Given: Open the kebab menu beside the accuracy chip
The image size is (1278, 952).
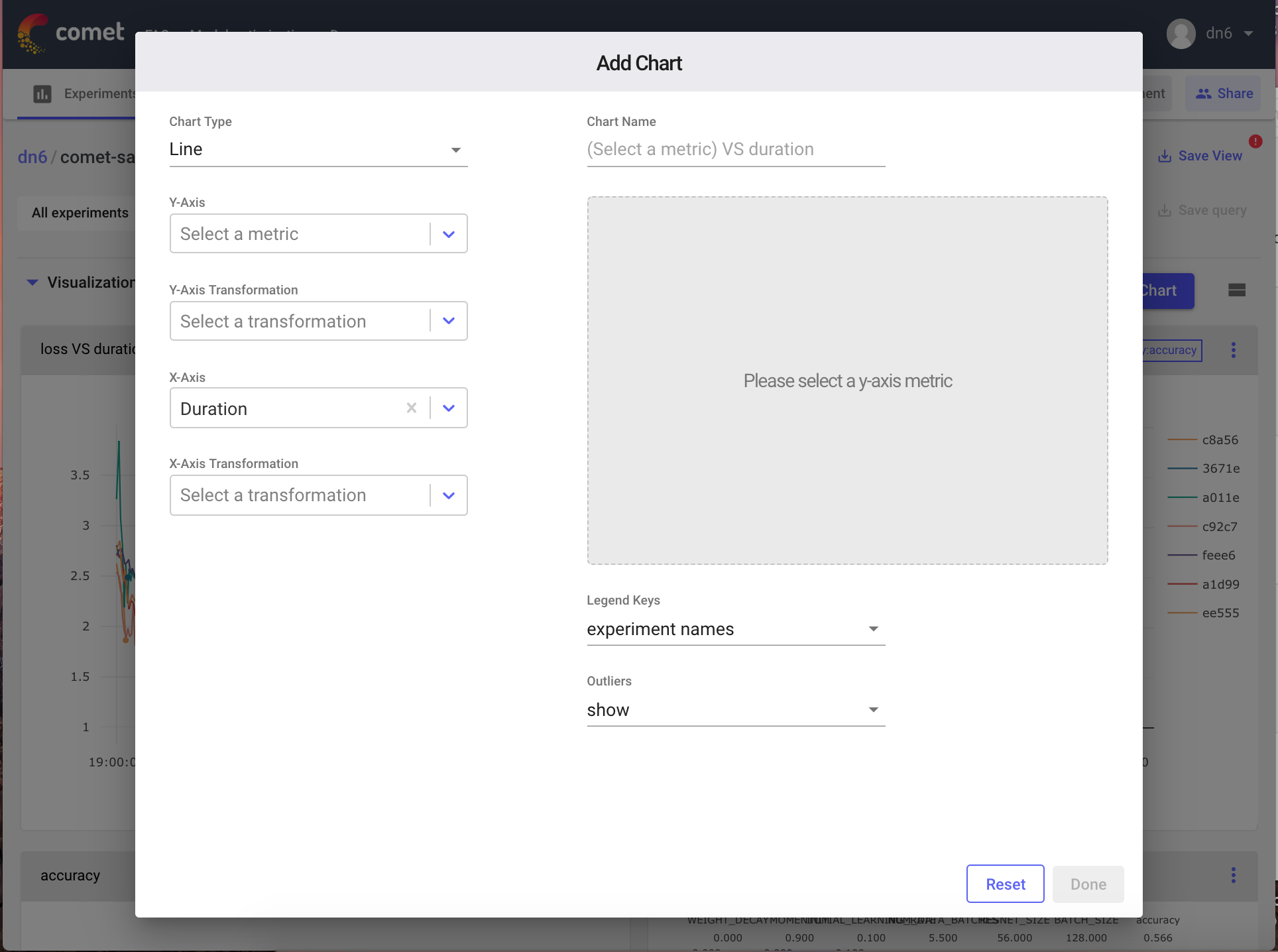Looking at the screenshot, I should click(1234, 350).
